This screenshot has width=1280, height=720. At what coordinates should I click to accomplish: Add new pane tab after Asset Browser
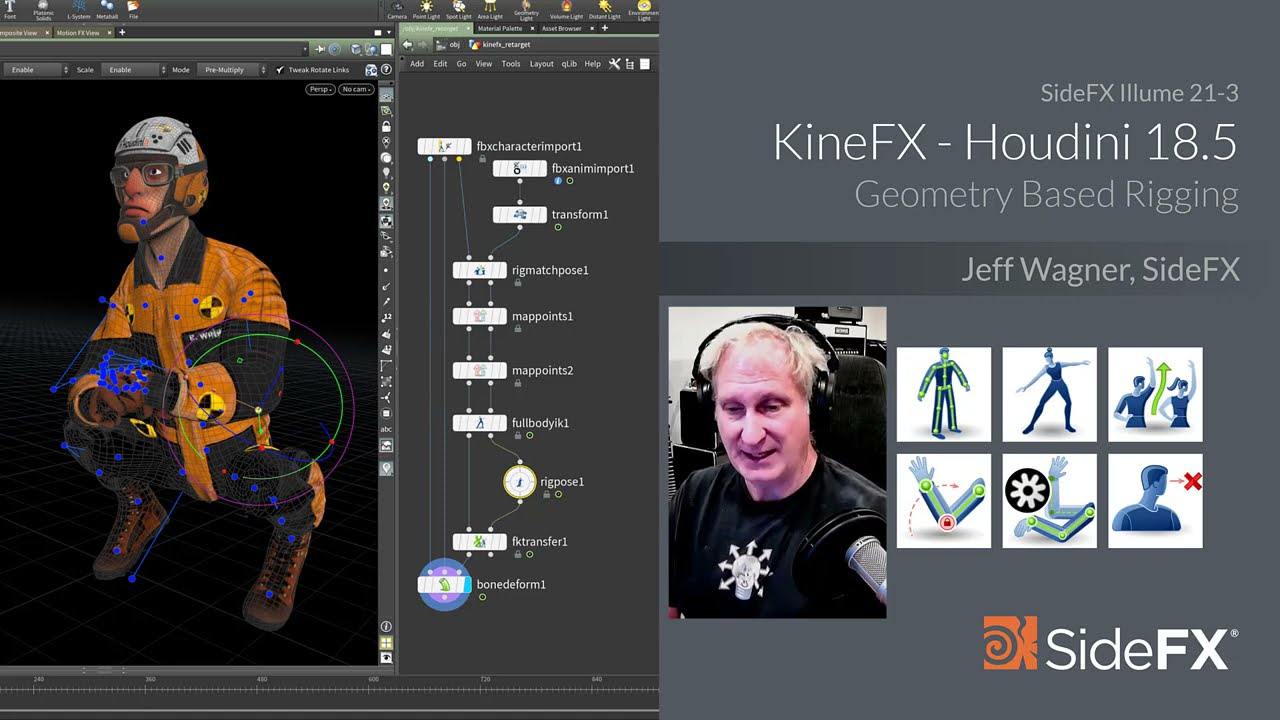tap(604, 29)
